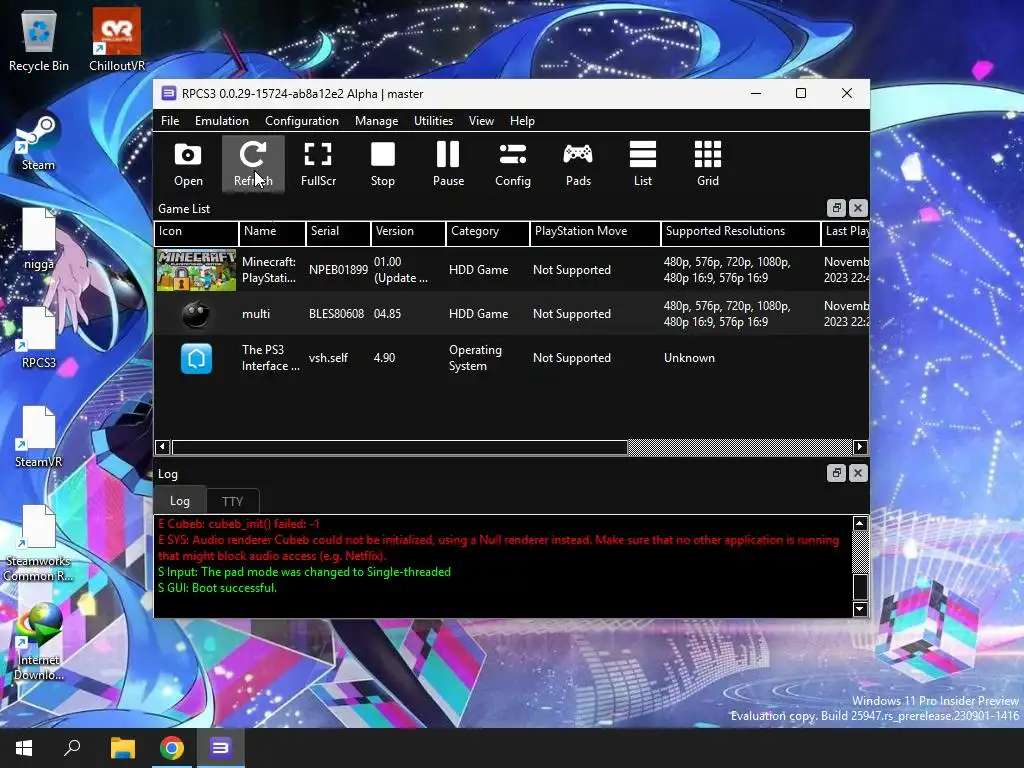Switch to List view
1024x768 pixels.
(643, 164)
